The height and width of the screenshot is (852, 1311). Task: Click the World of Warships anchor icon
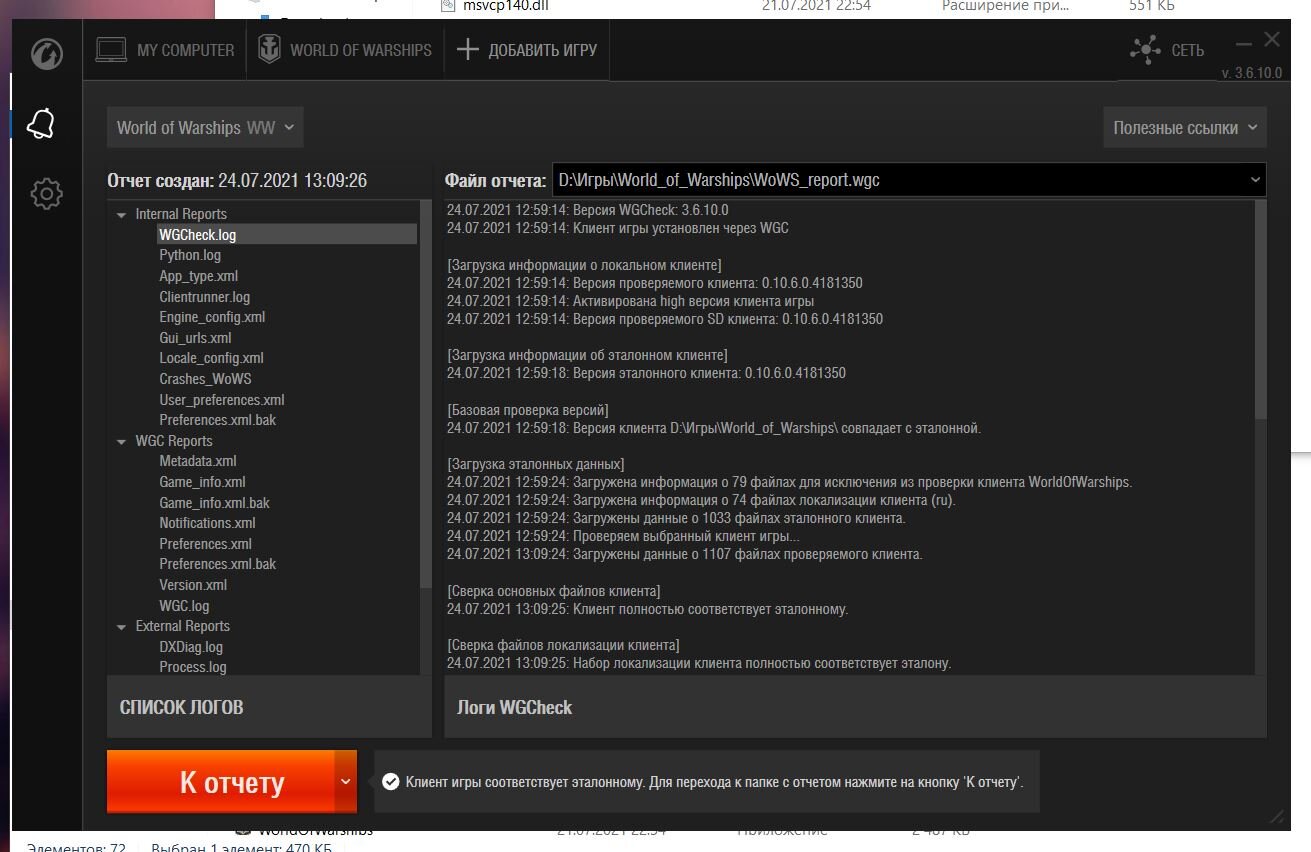269,50
